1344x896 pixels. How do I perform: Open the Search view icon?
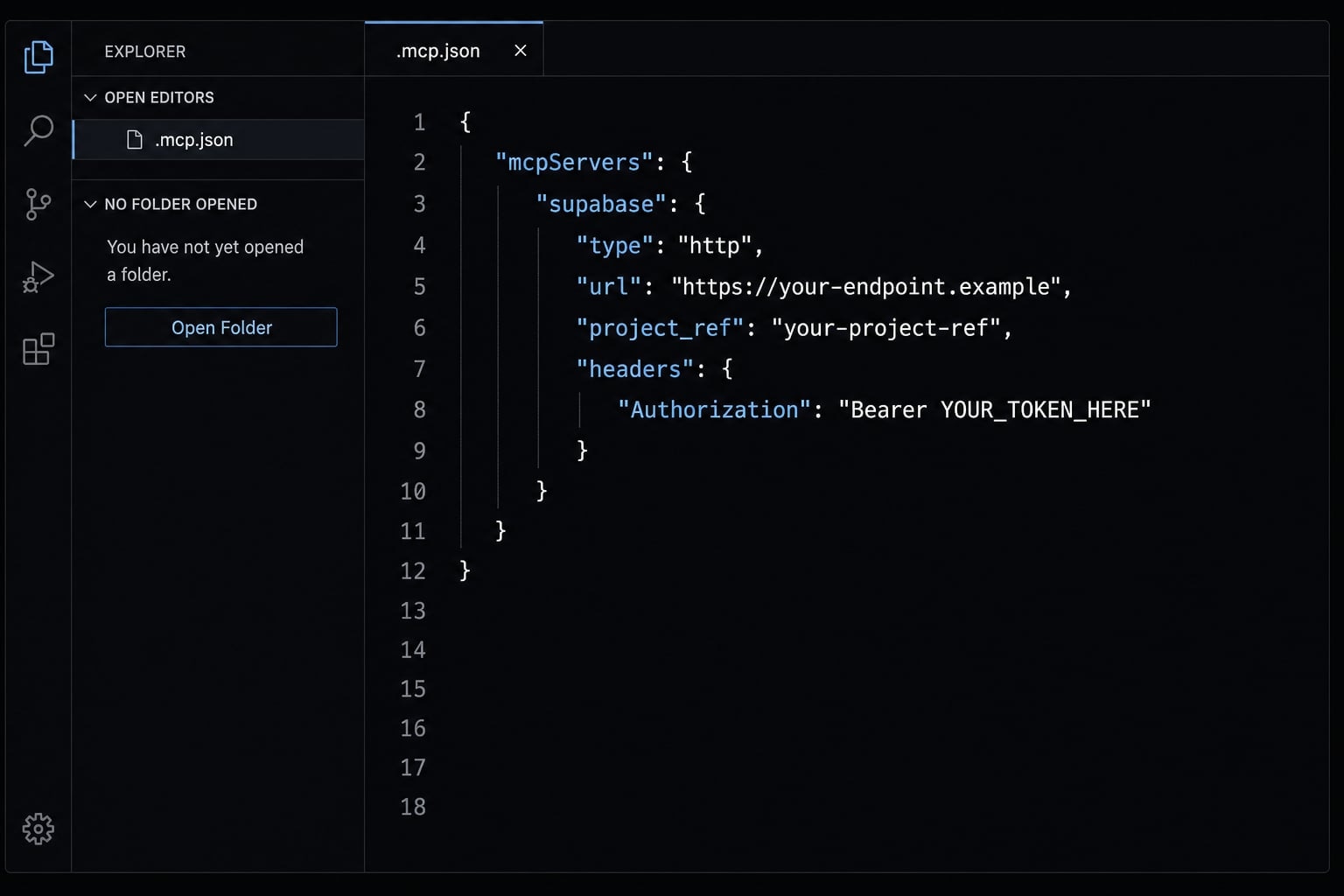38,130
